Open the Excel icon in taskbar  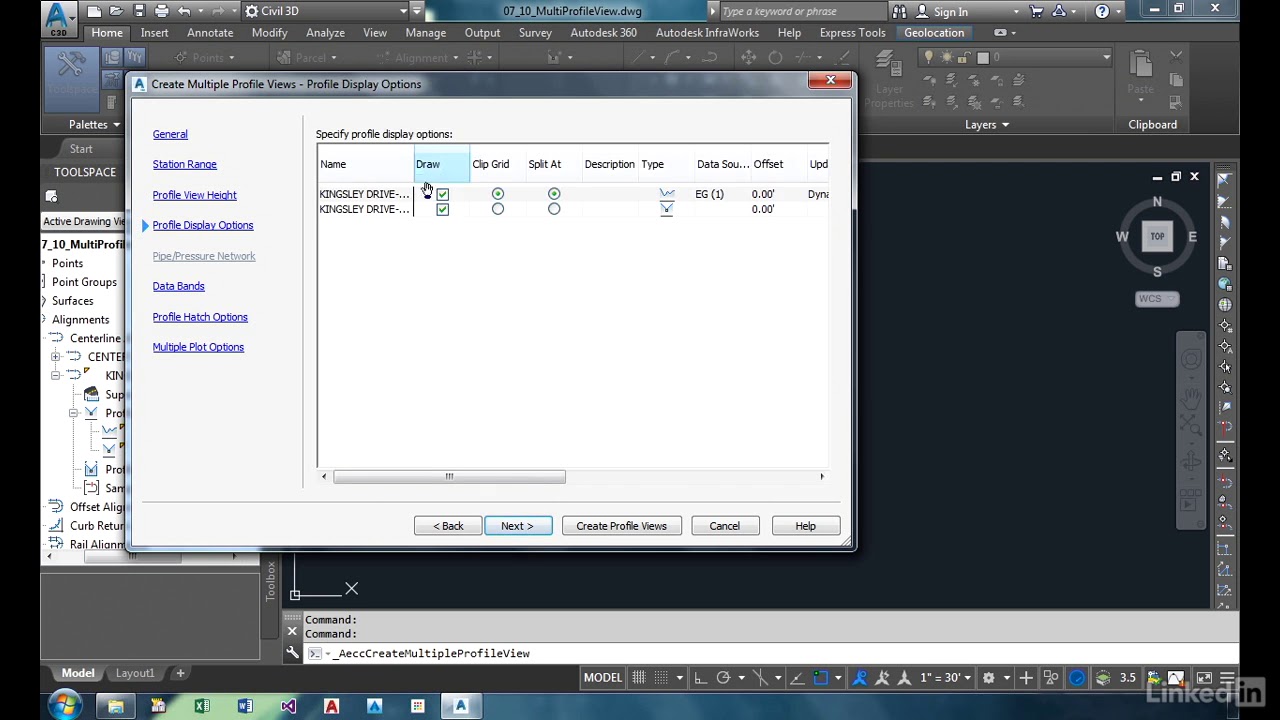[202, 707]
